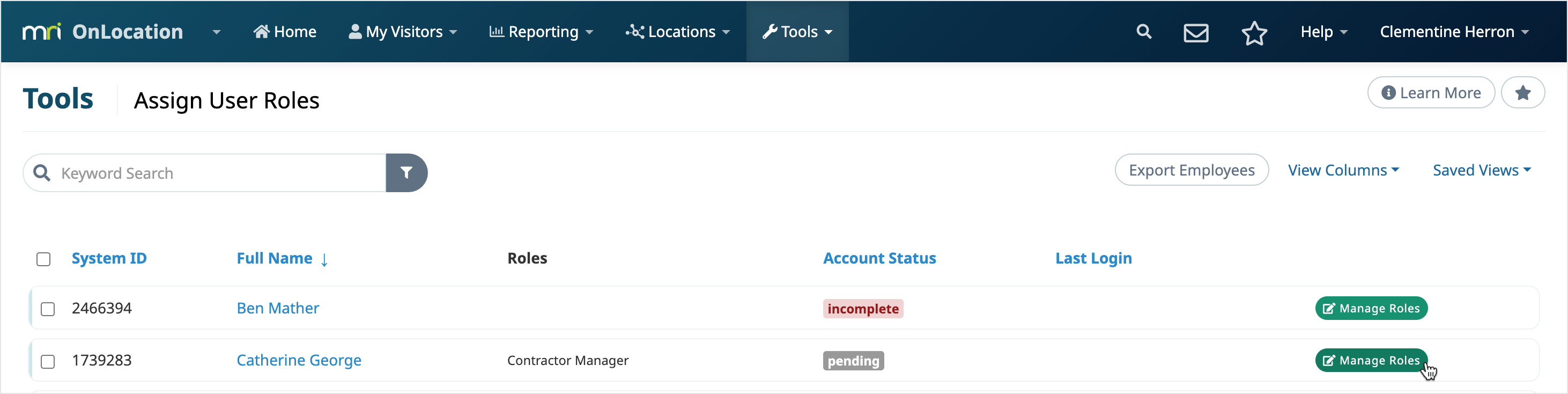Focus the Keyword Search field
The height and width of the screenshot is (394, 1568).
(x=204, y=173)
